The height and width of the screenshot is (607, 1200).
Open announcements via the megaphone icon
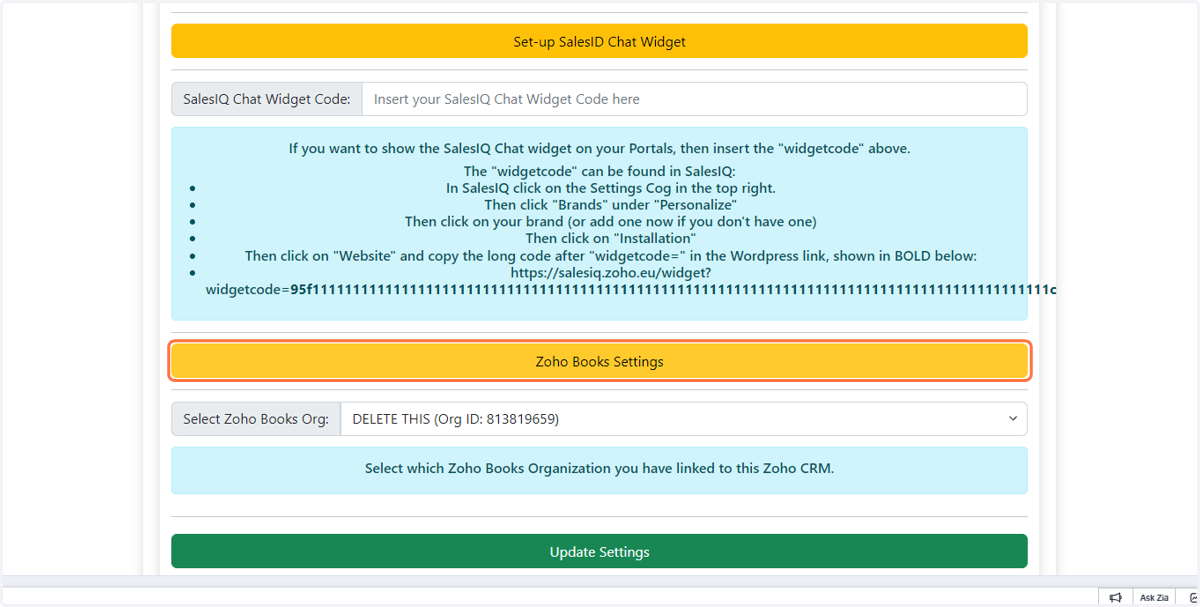pos(1115,597)
